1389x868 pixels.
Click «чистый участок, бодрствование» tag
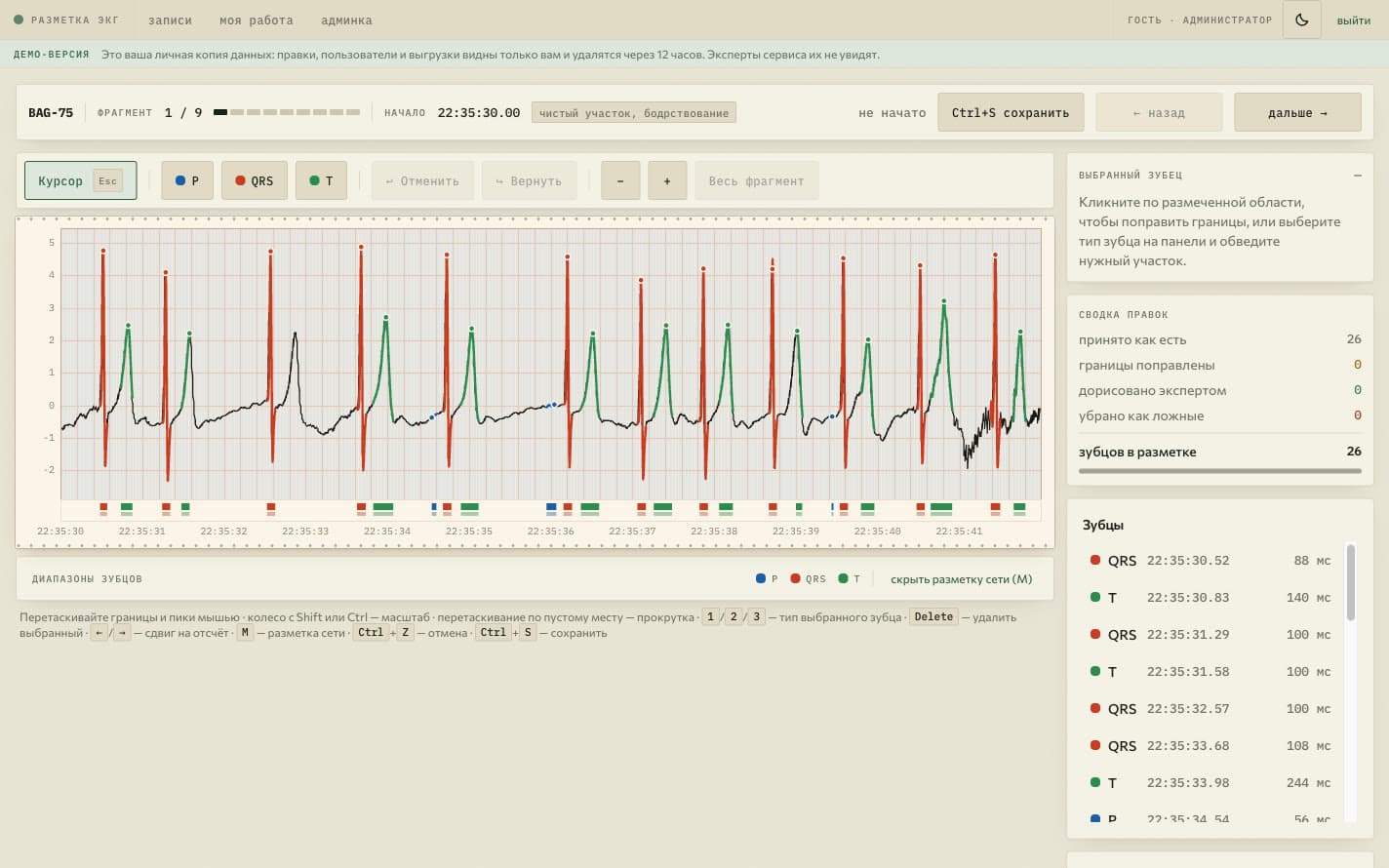click(634, 112)
